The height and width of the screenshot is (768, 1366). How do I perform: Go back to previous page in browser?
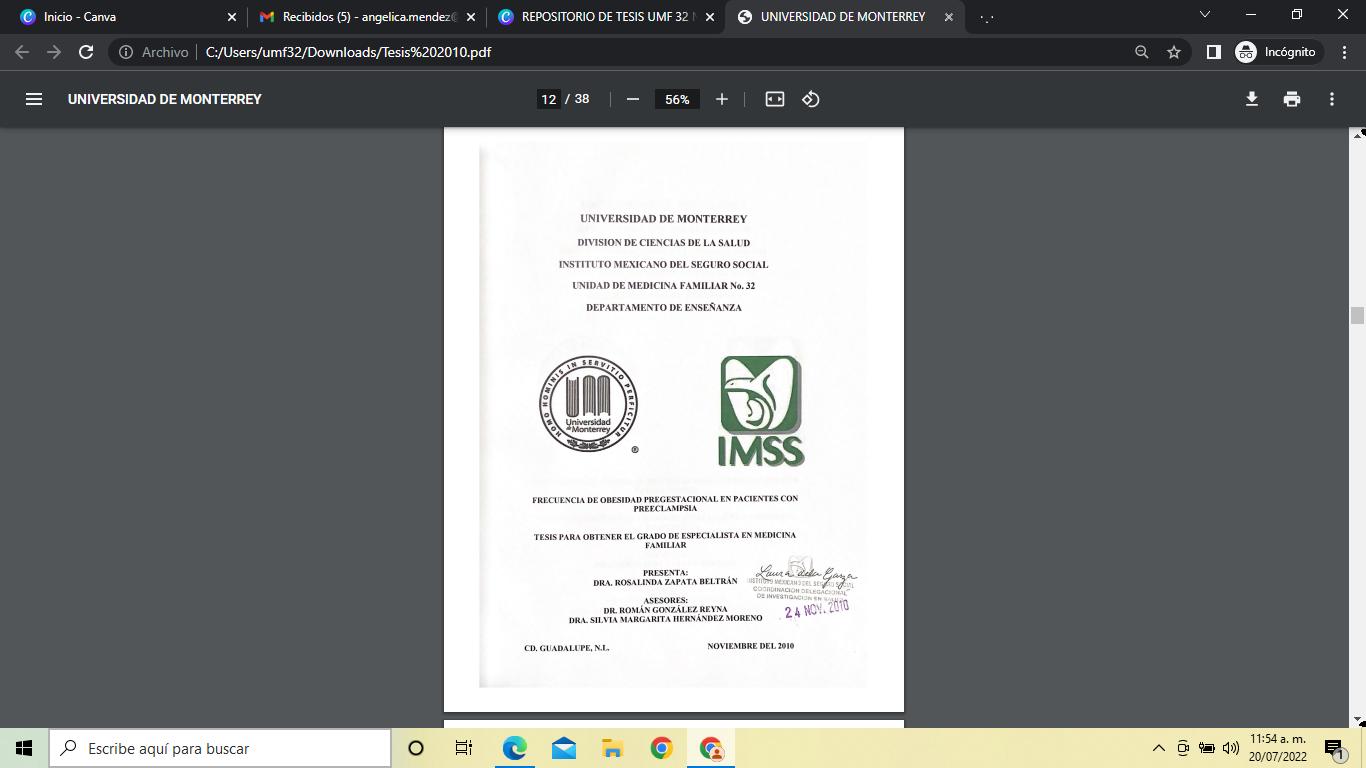[x=22, y=52]
